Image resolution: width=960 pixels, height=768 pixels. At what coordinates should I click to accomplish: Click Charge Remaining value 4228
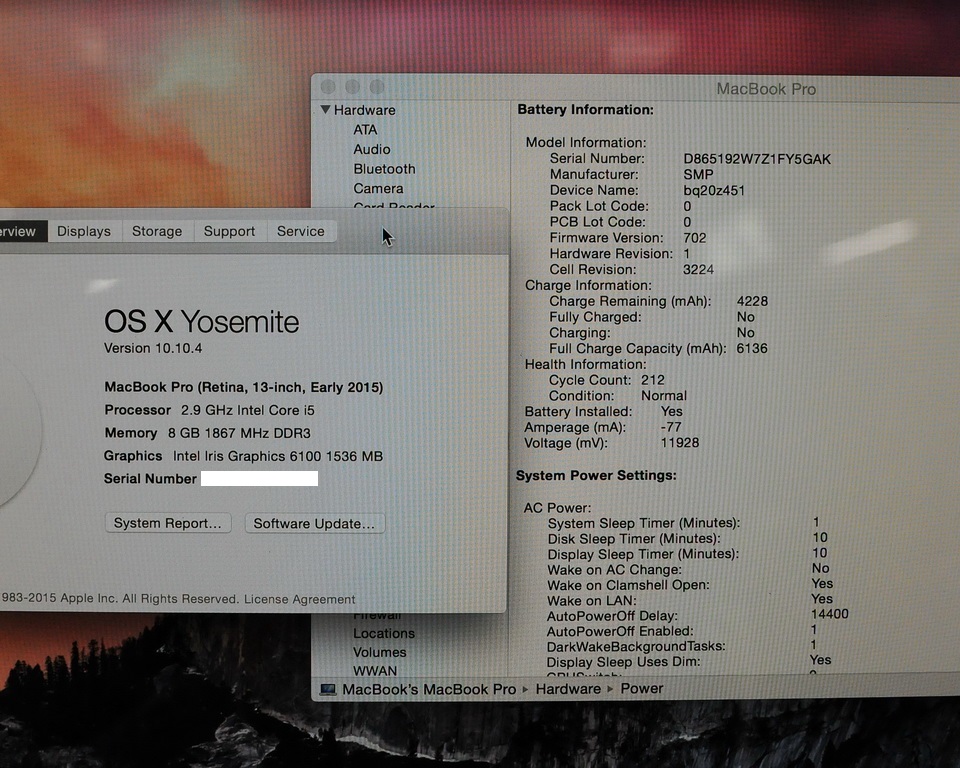click(752, 301)
